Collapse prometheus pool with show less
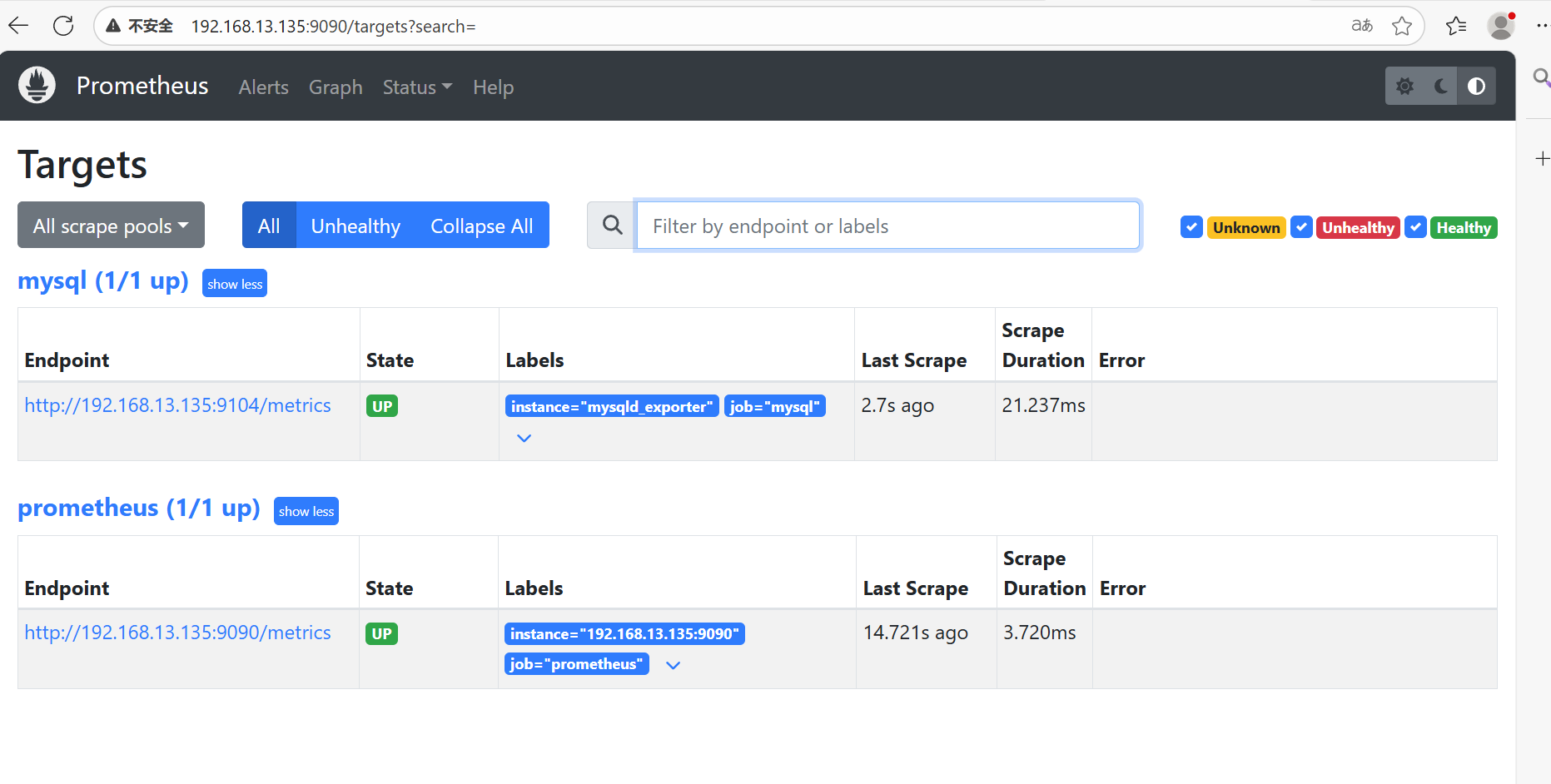The image size is (1551, 784). pyautogui.click(x=306, y=511)
